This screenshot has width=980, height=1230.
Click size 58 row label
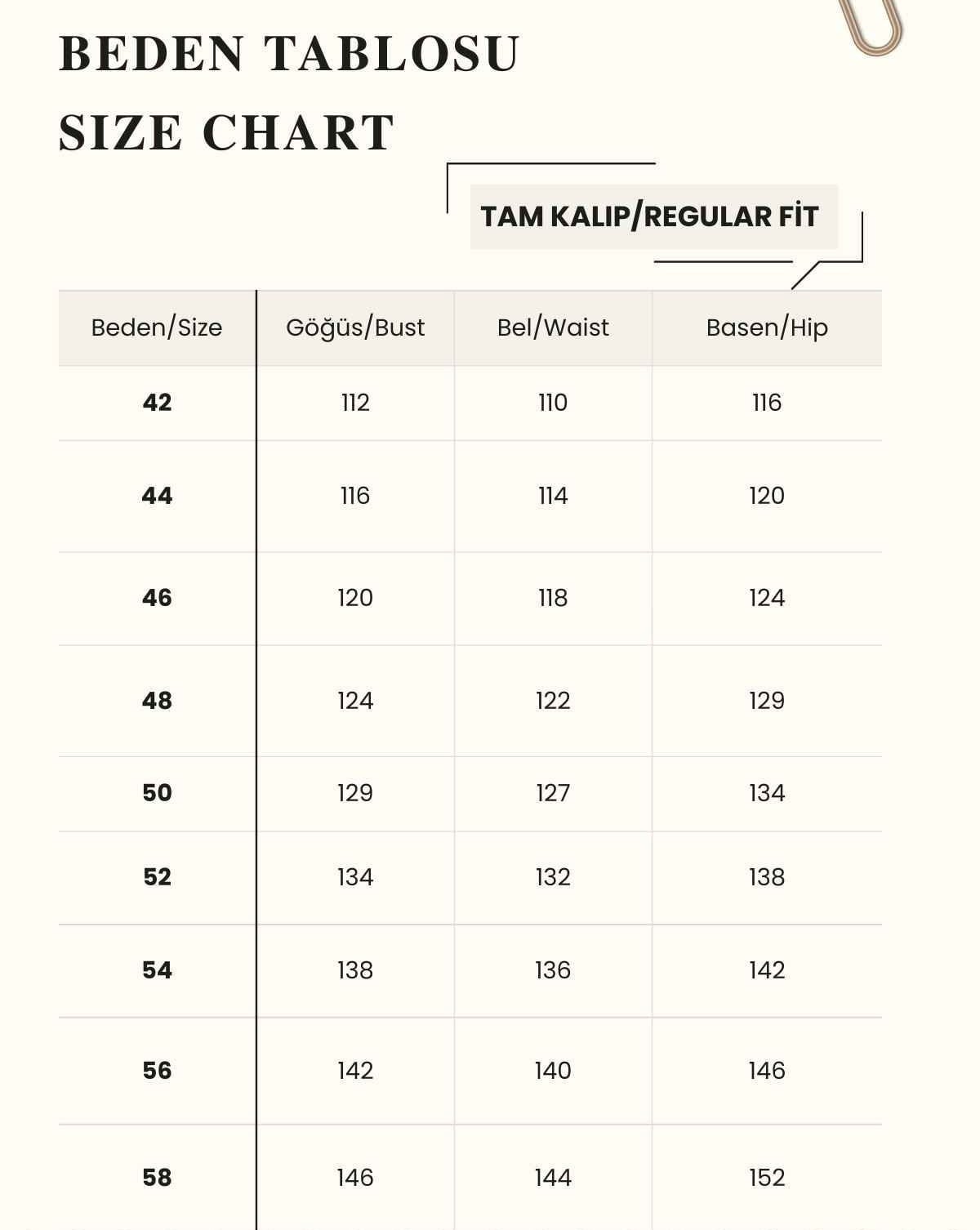tap(157, 1178)
